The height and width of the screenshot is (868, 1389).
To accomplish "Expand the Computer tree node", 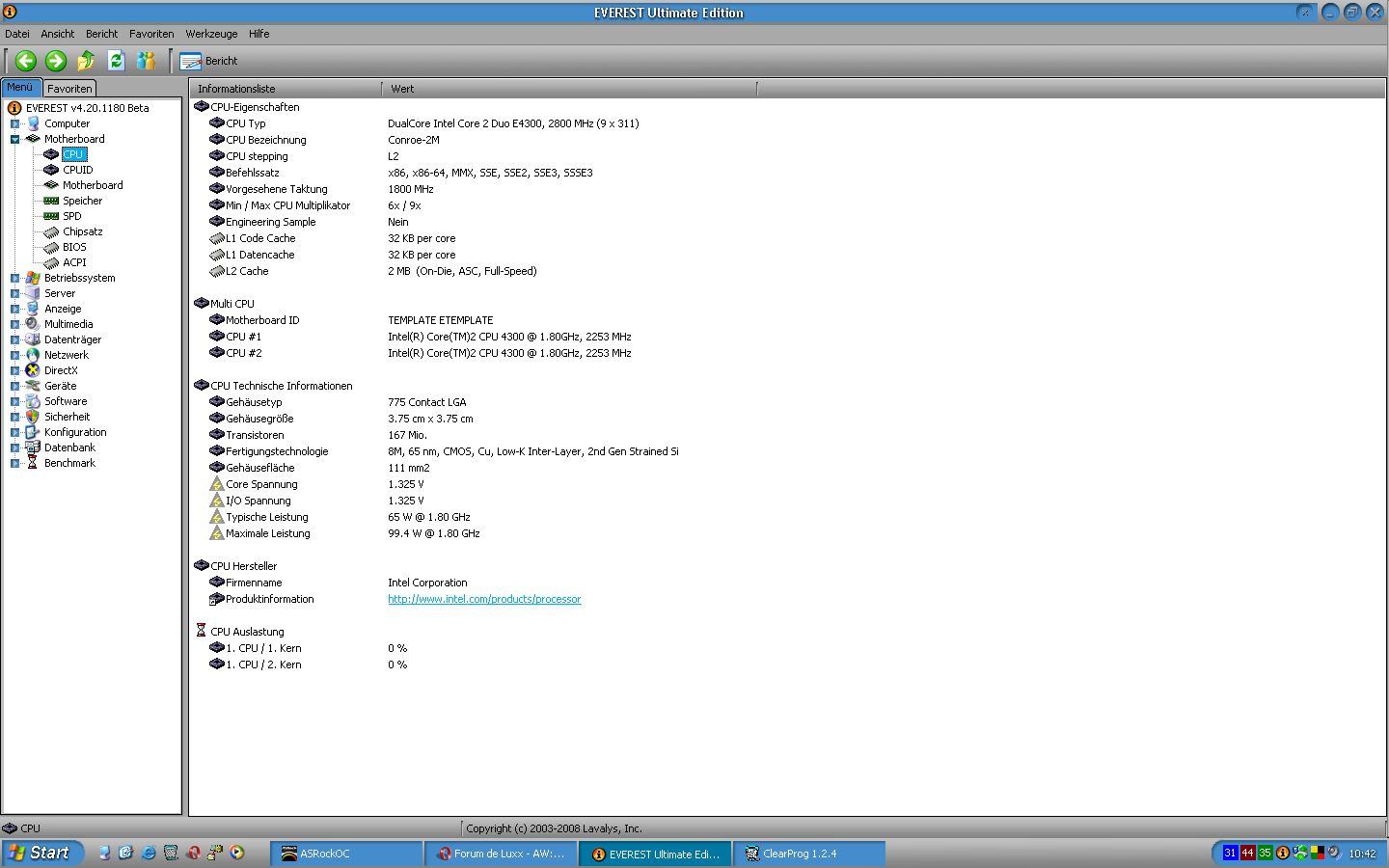I will pos(14,123).
